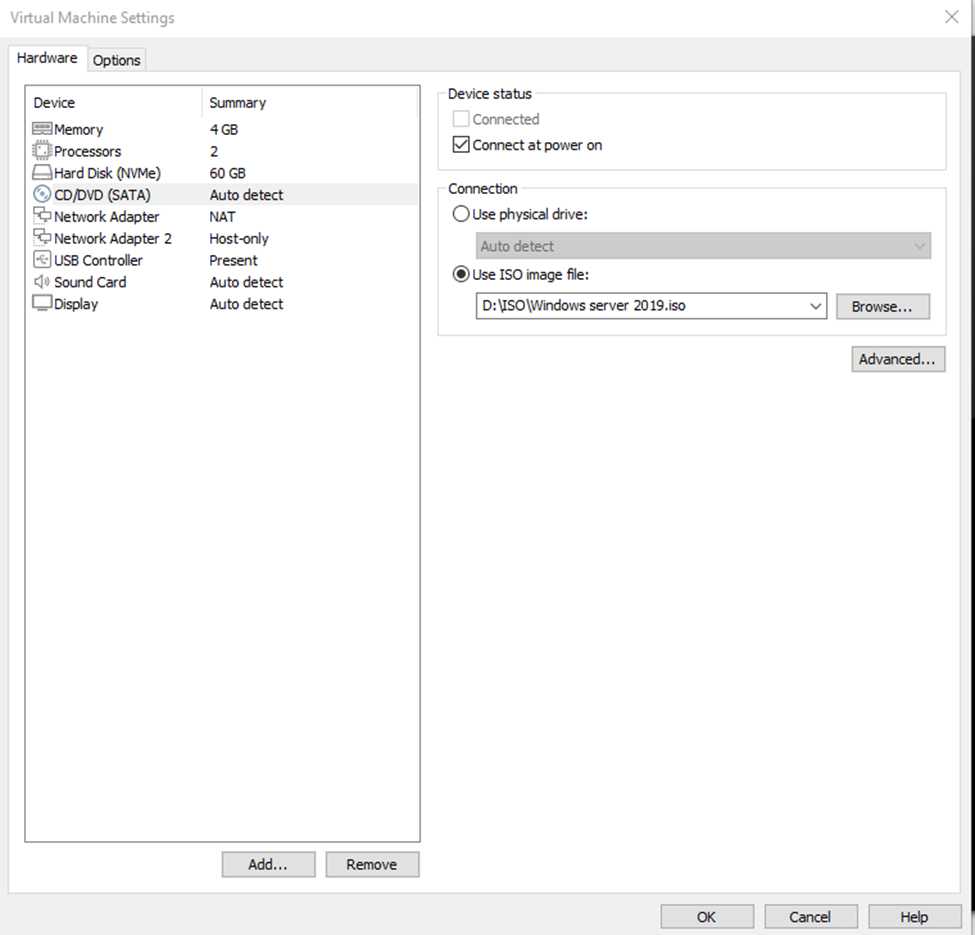Click Browse to choose an ISO file

pos(882,306)
